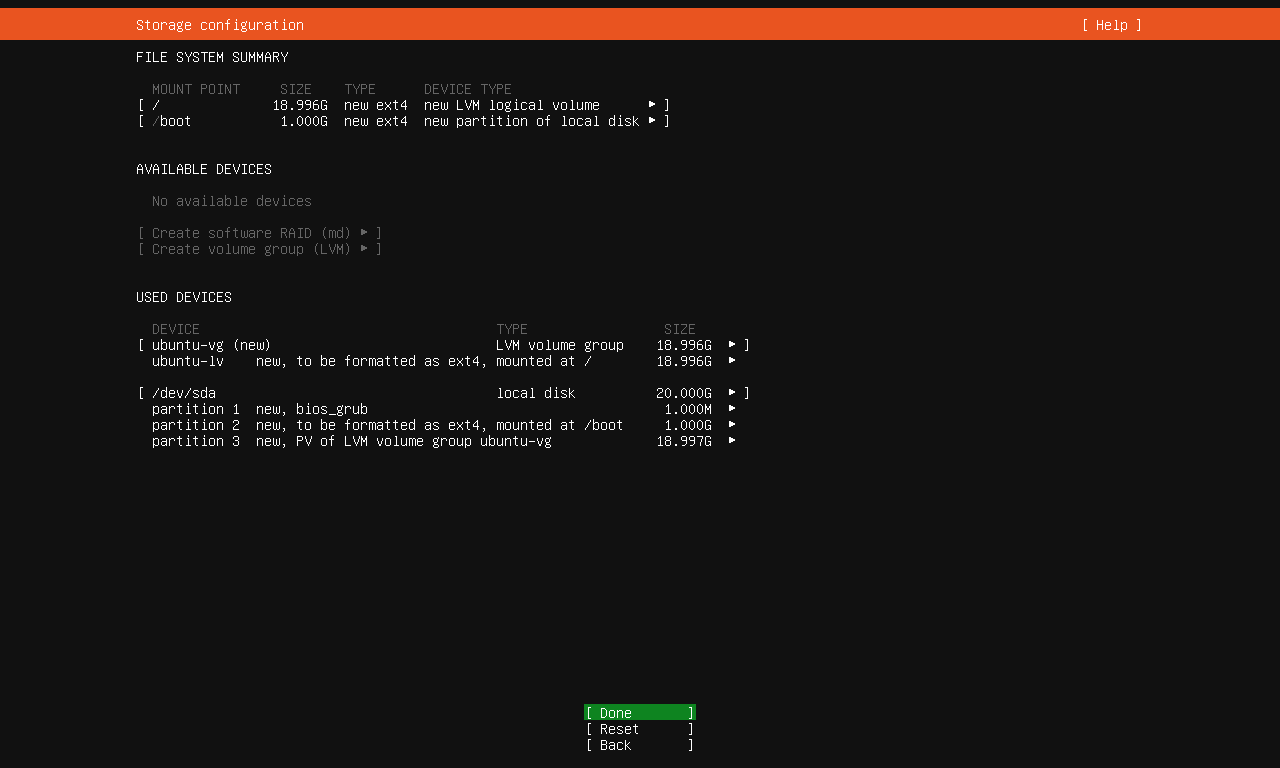Select Create volume group (LVM)
The width and height of the screenshot is (1280, 768).
click(259, 249)
